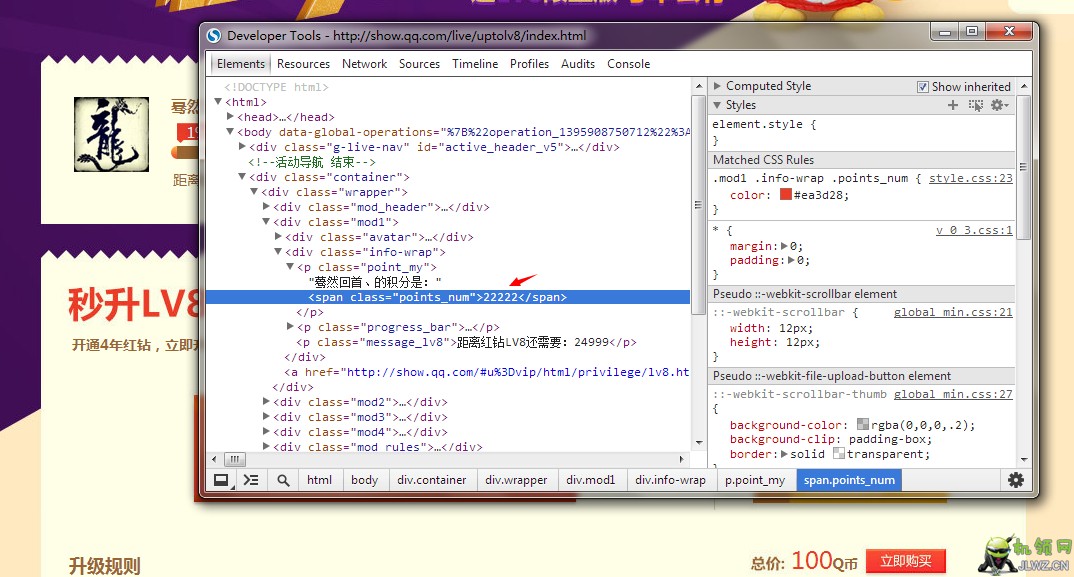
Task: Select the div.info-wrap breadcrumb
Action: point(670,480)
